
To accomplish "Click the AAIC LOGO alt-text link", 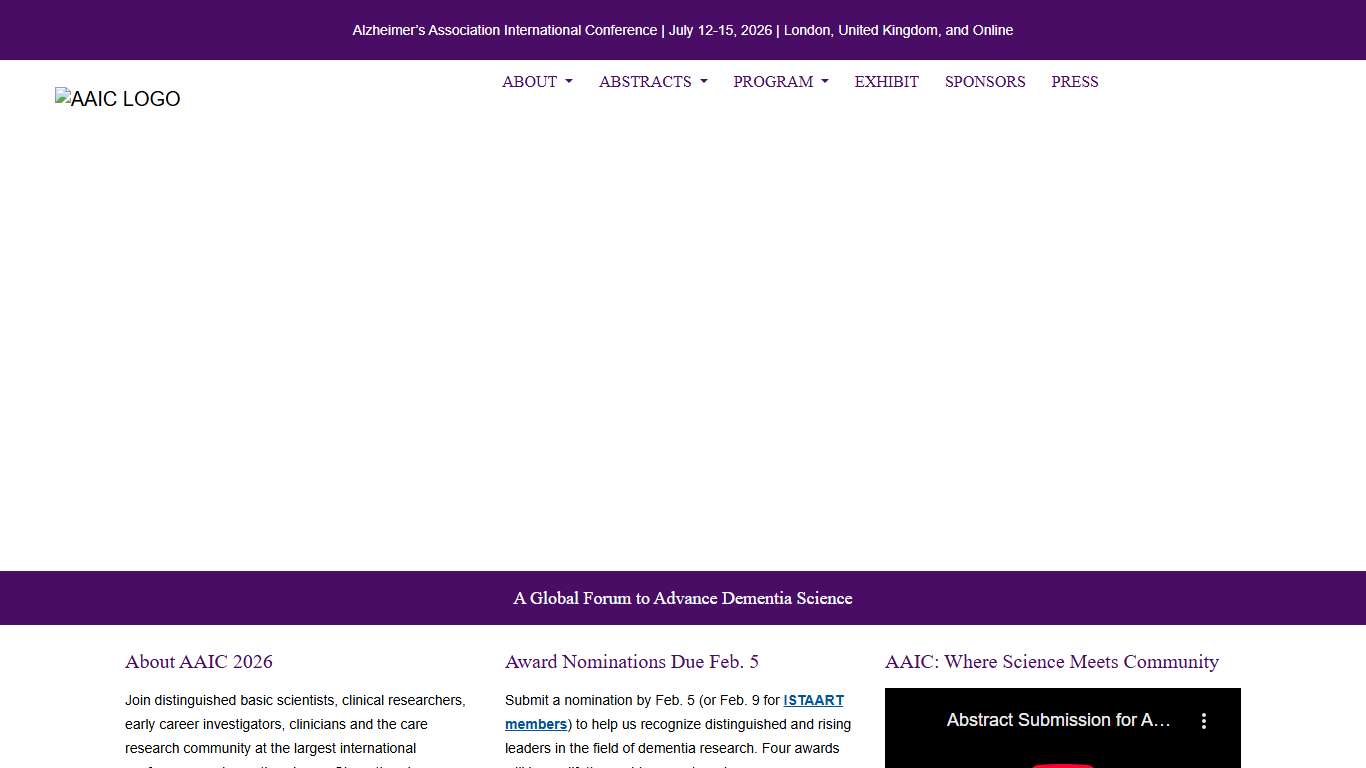I will point(117,98).
